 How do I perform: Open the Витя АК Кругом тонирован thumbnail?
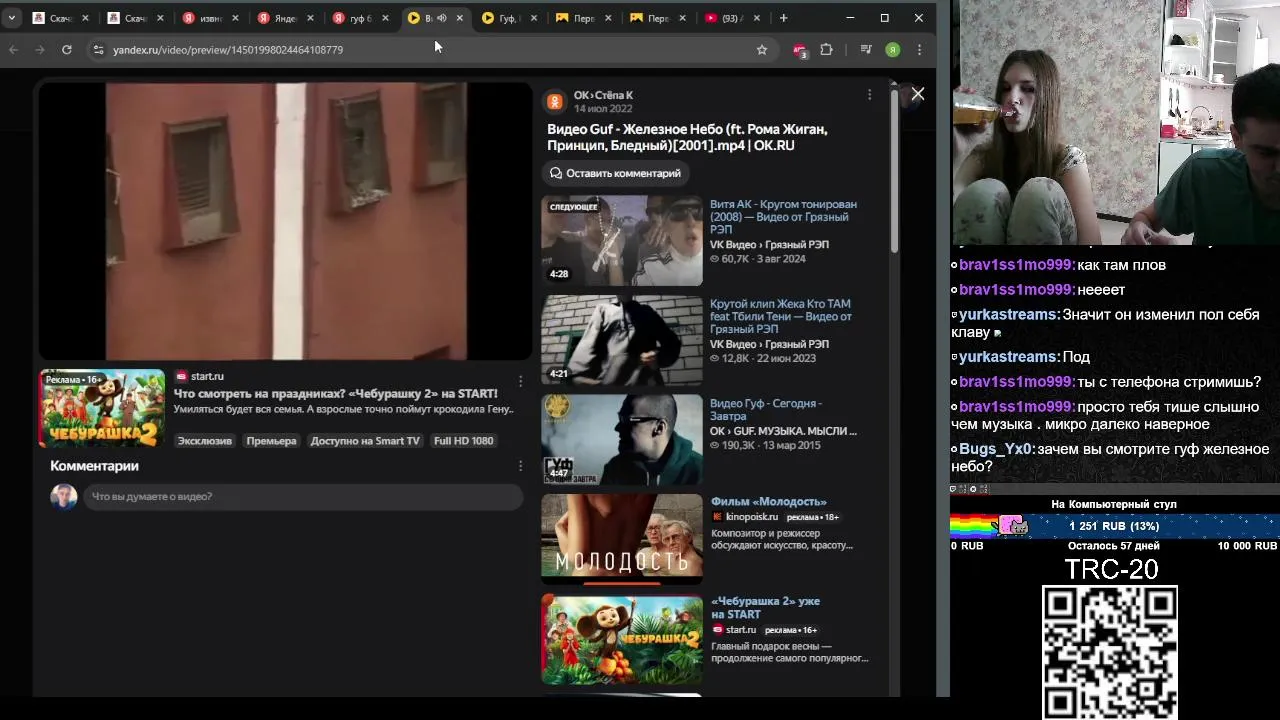coord(622,241)
